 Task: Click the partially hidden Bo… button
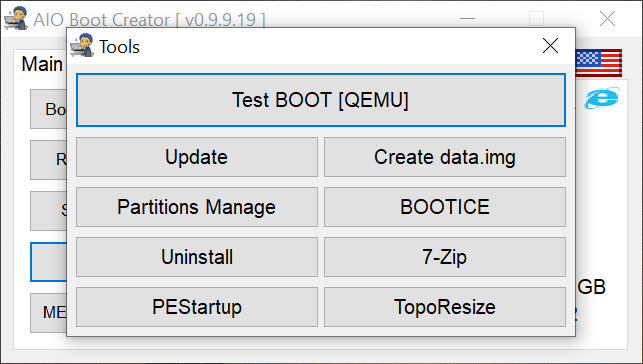[49, 109]
